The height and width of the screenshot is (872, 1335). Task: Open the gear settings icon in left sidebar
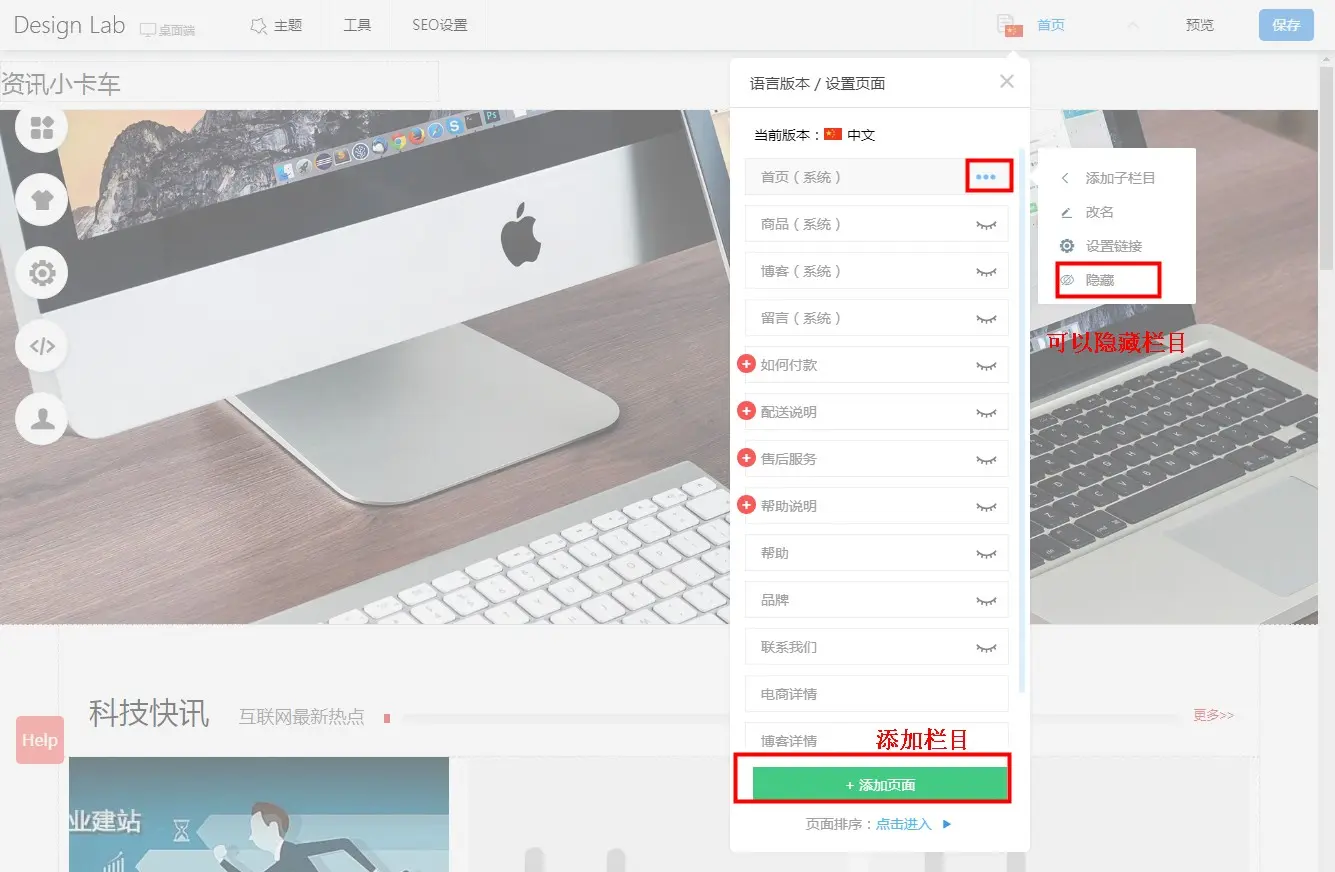point(42,273)
